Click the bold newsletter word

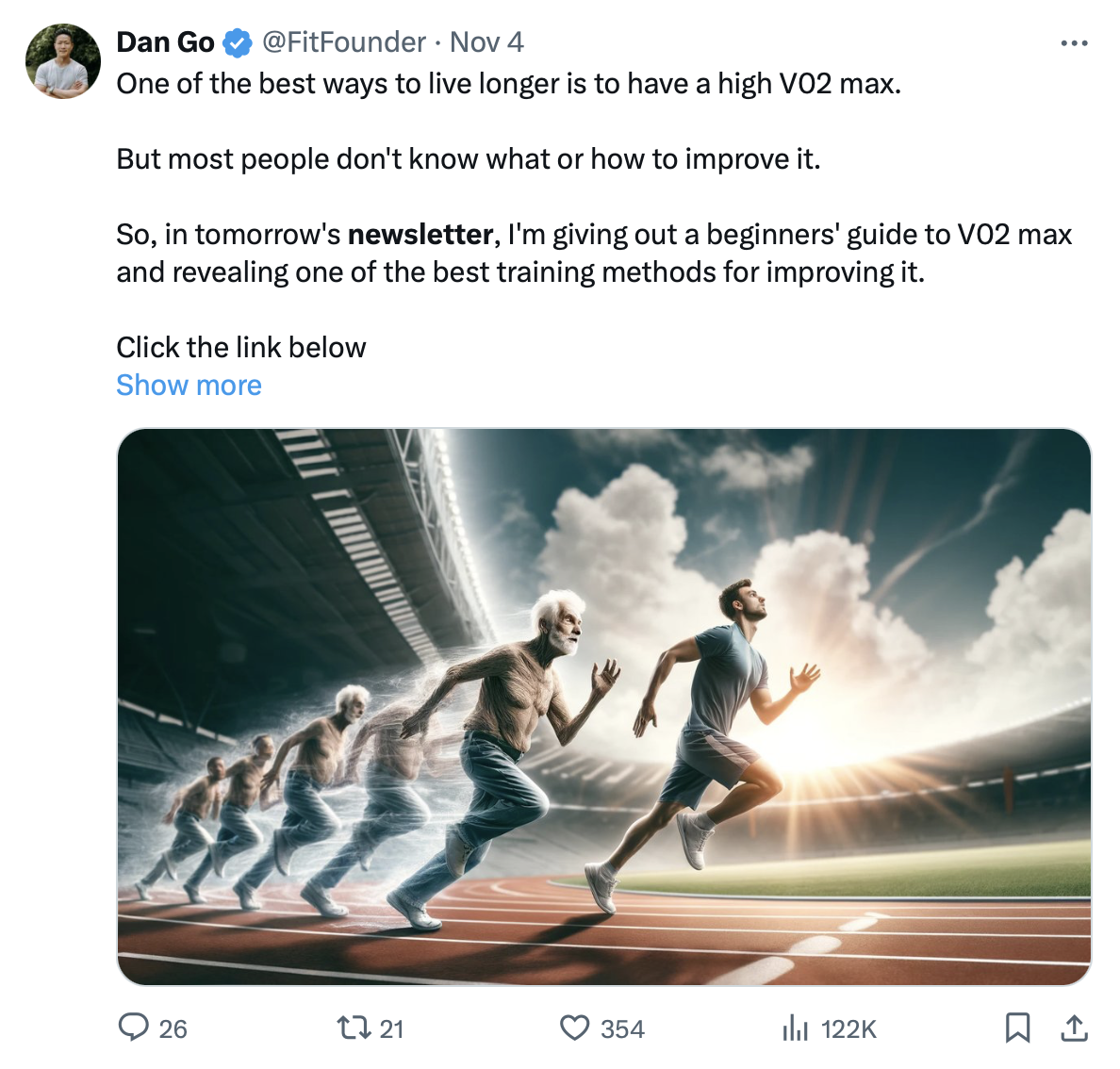420,234
